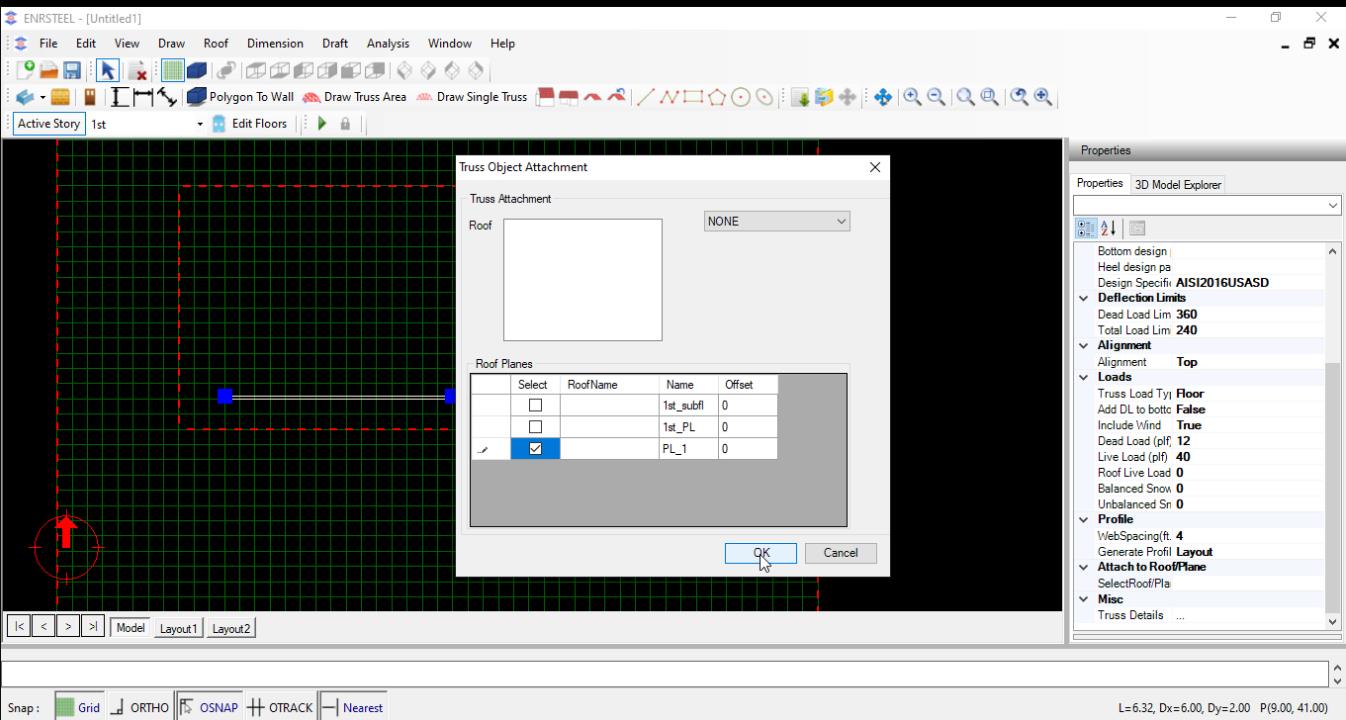Collapse the Deflection Limits property group

click(x=1084, y=298)
